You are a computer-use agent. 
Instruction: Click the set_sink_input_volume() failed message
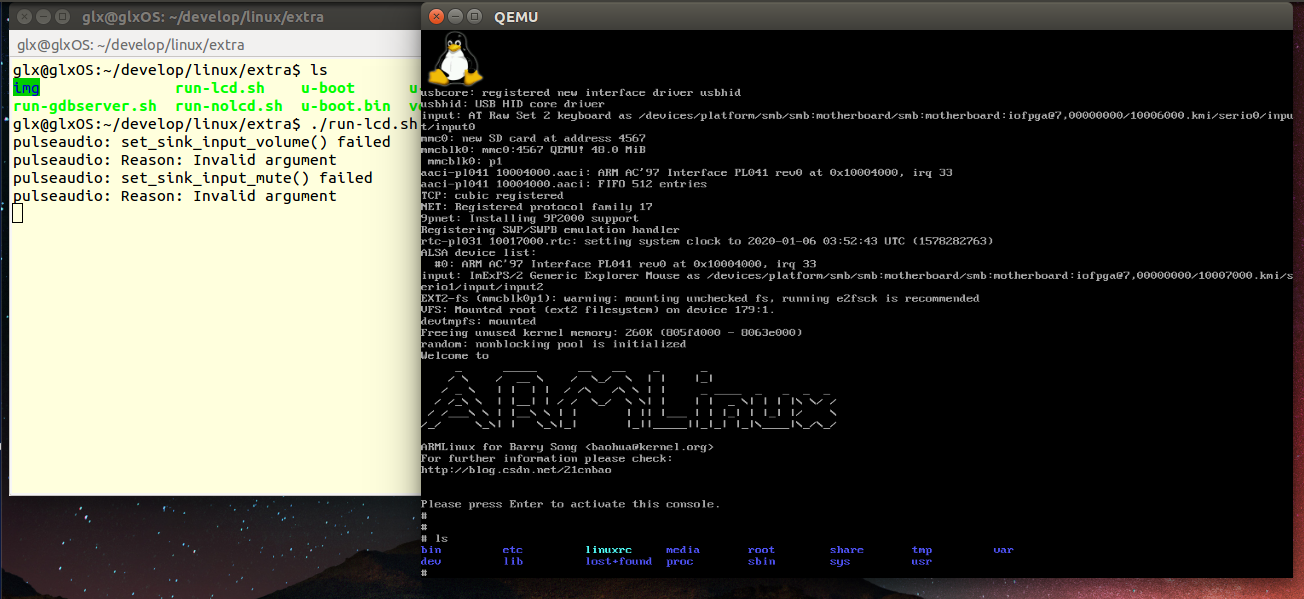(202, 142)
